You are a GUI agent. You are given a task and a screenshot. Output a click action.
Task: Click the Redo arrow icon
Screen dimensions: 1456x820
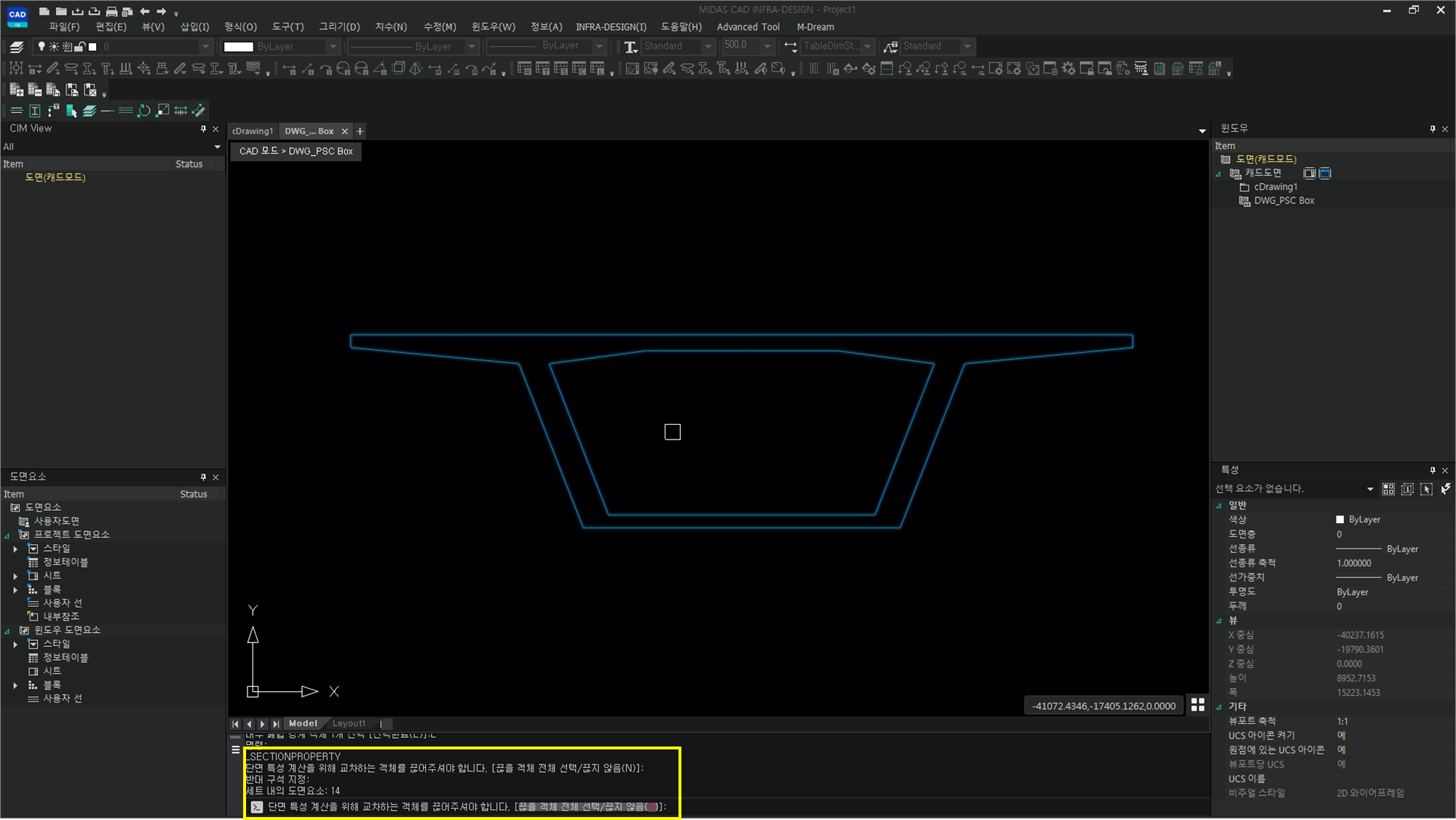point(162,11)
